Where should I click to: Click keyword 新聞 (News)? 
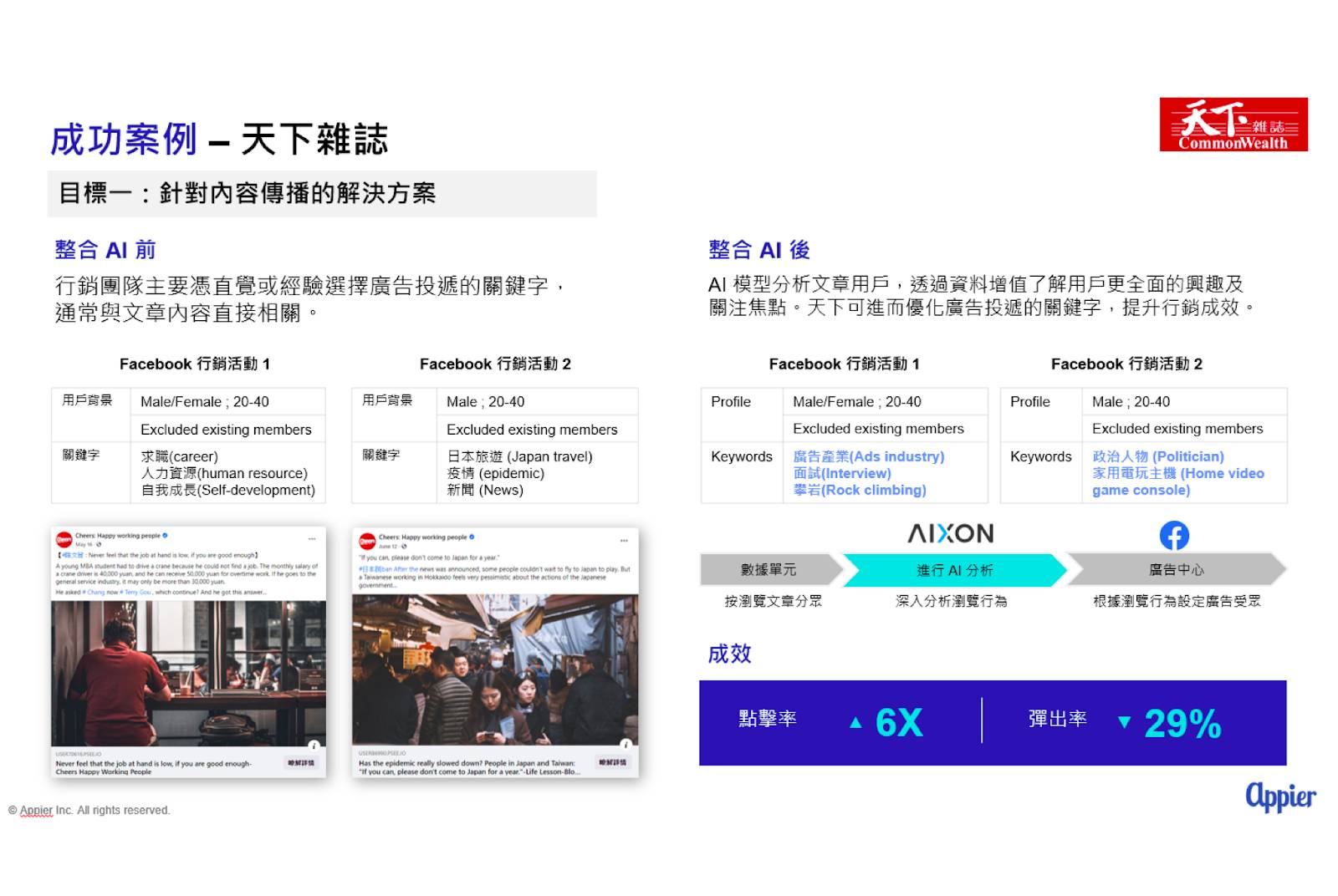485,490
